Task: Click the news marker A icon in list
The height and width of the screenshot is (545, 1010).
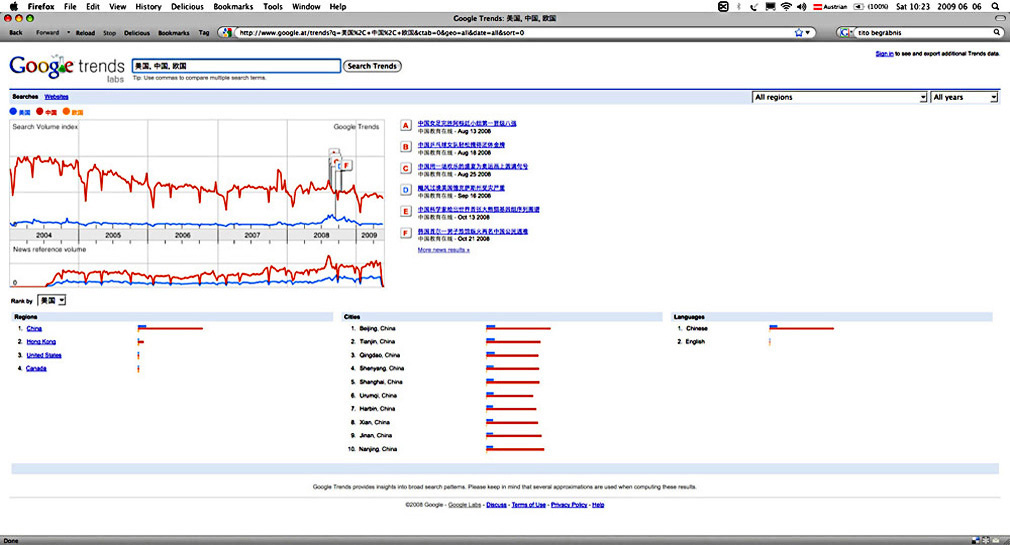Action: click(406, 126)
